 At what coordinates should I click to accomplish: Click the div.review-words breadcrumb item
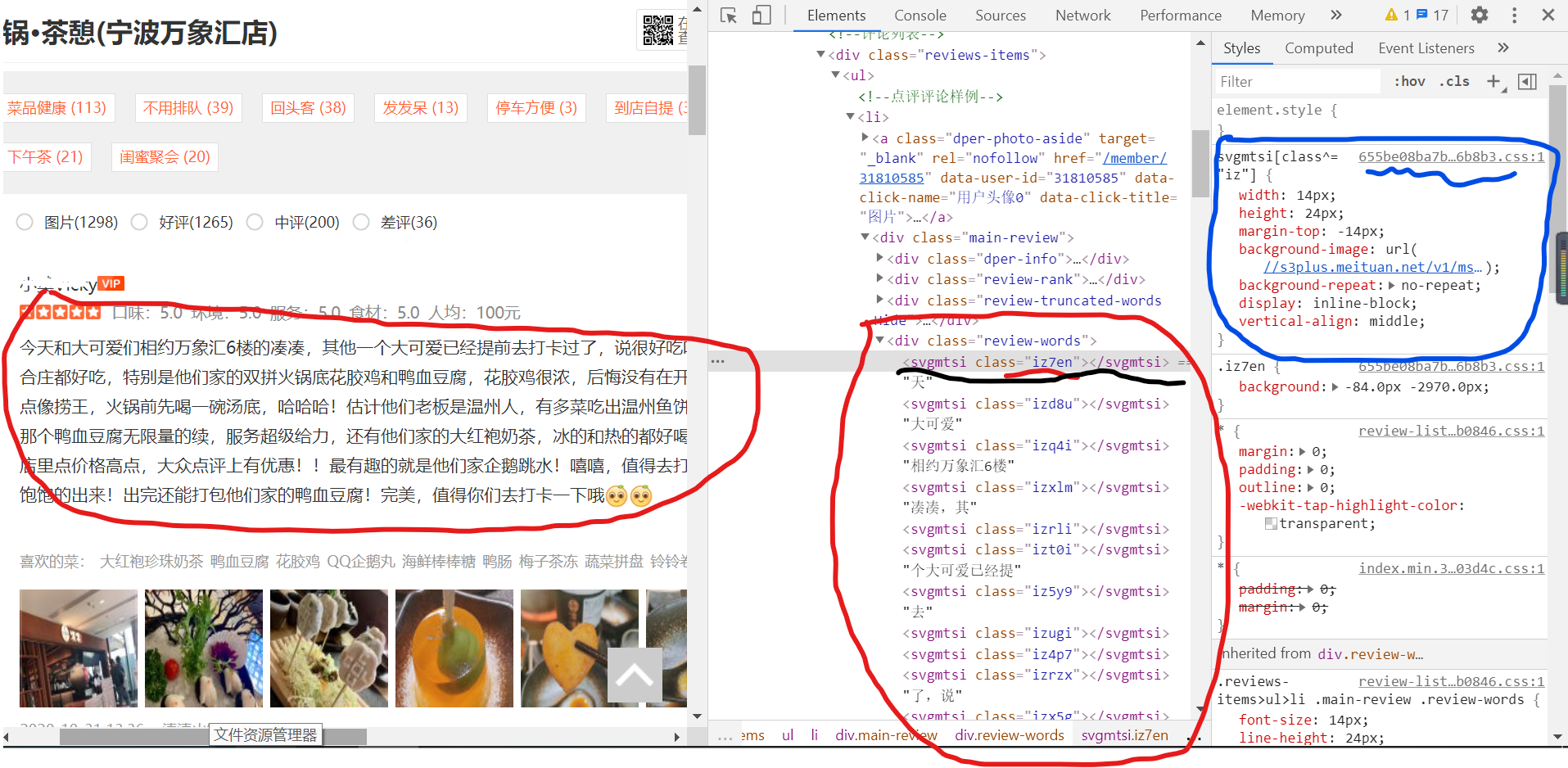click(x=1010, y=735)
